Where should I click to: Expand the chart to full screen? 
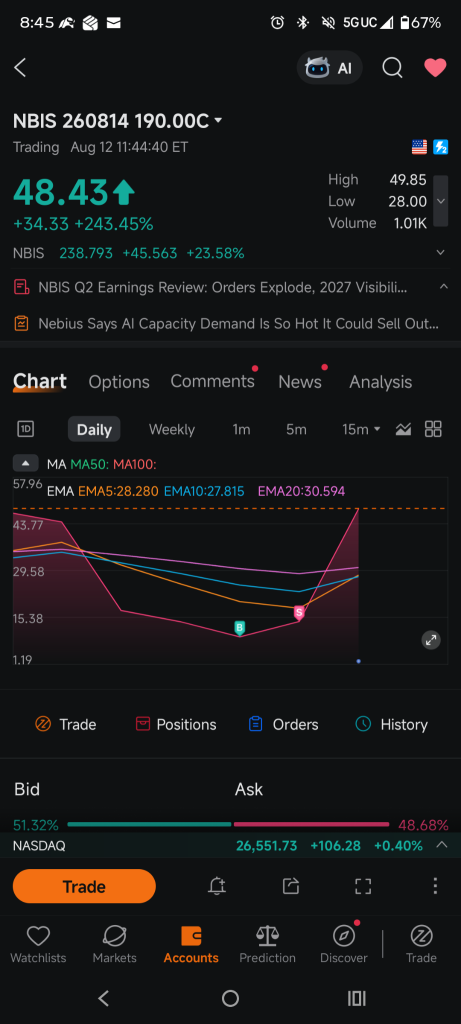pos(363,886)
